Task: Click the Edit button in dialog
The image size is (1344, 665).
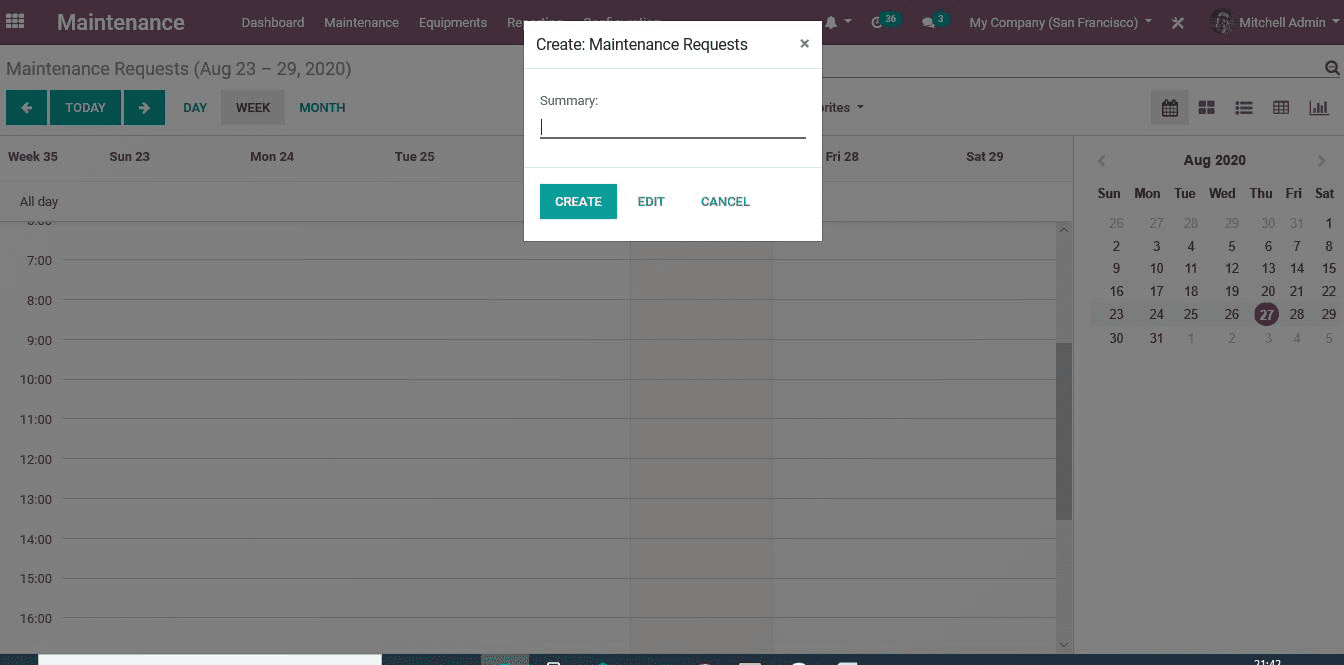Action: [651, 201]
